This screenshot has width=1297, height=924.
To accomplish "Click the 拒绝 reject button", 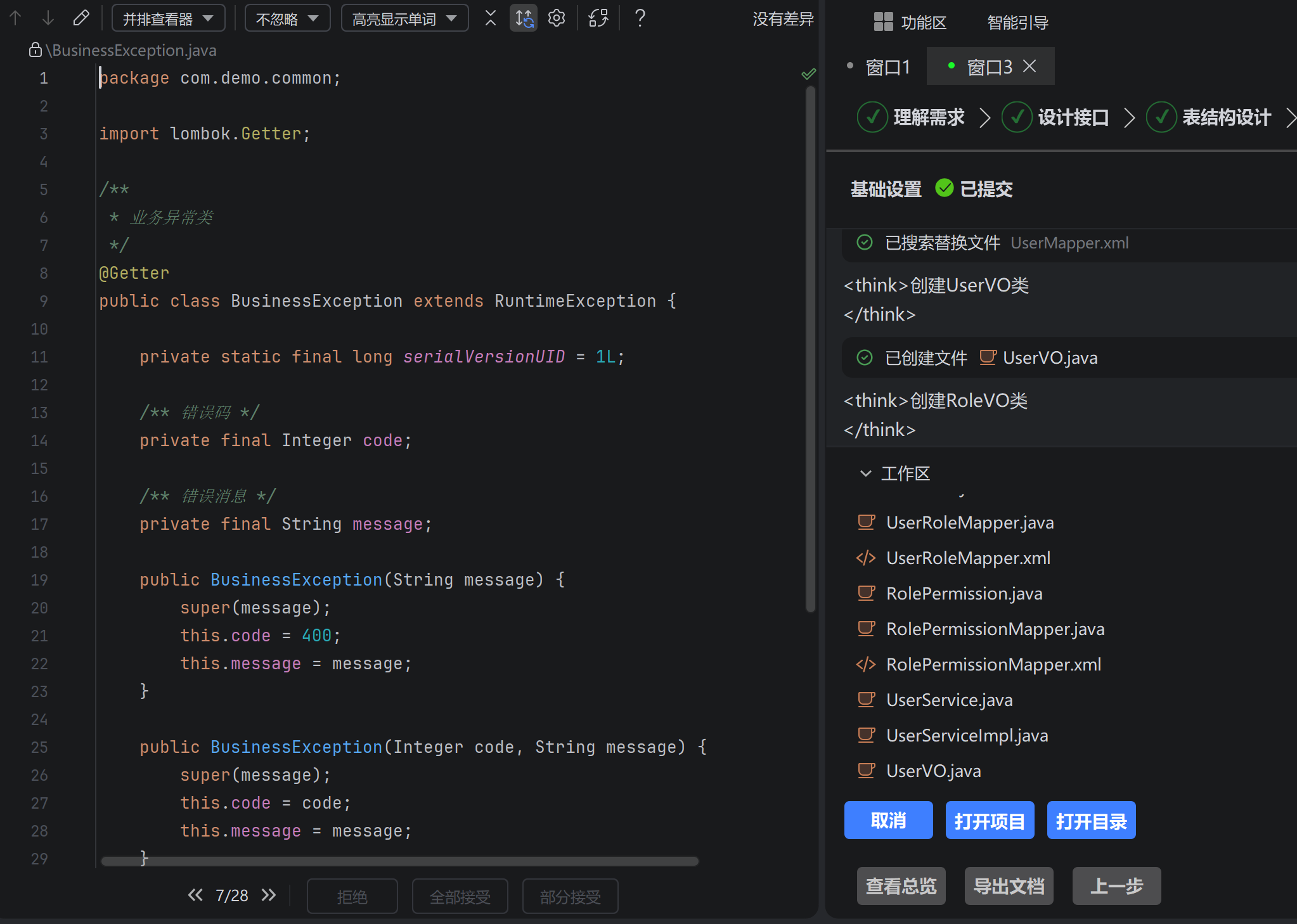I will coord(352,896).
